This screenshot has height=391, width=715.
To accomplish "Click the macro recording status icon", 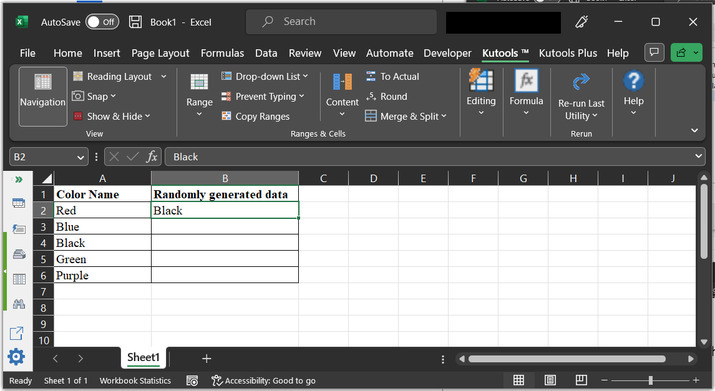I will coord(192,381).
